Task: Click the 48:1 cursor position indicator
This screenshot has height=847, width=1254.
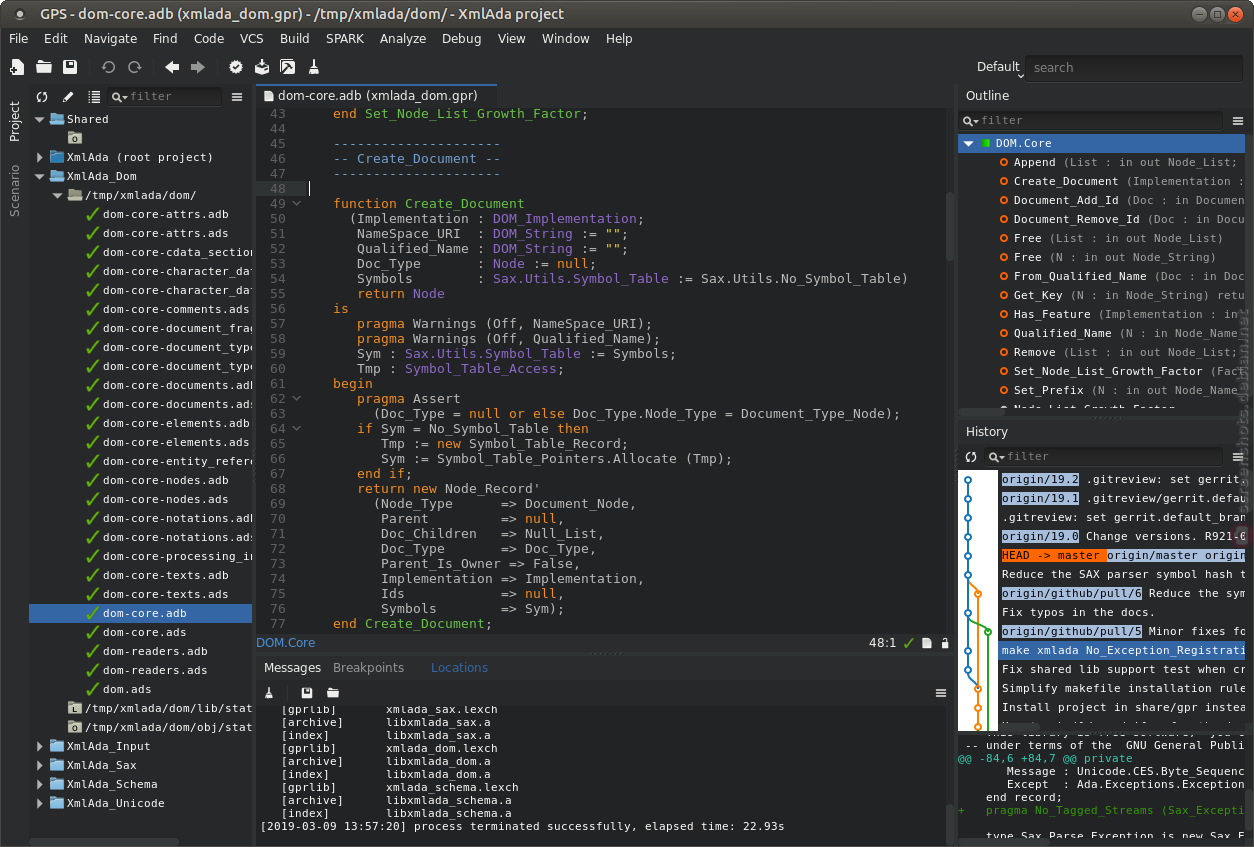Action: 882,643
